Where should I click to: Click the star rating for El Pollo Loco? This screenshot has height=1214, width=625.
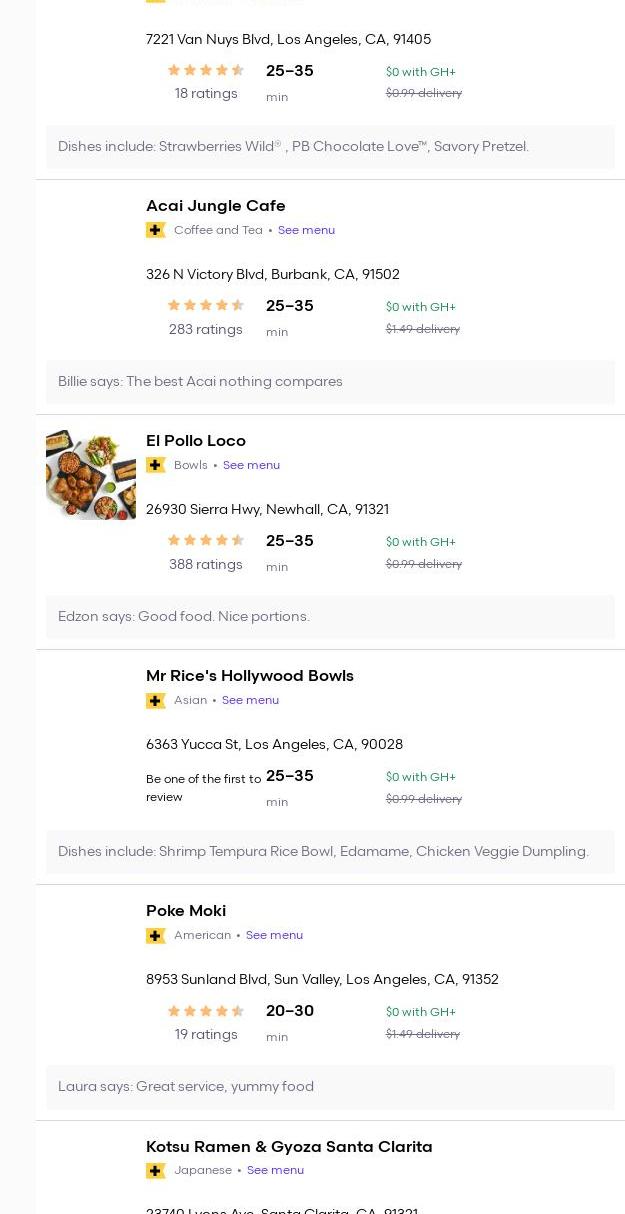[x=205, y=541]
